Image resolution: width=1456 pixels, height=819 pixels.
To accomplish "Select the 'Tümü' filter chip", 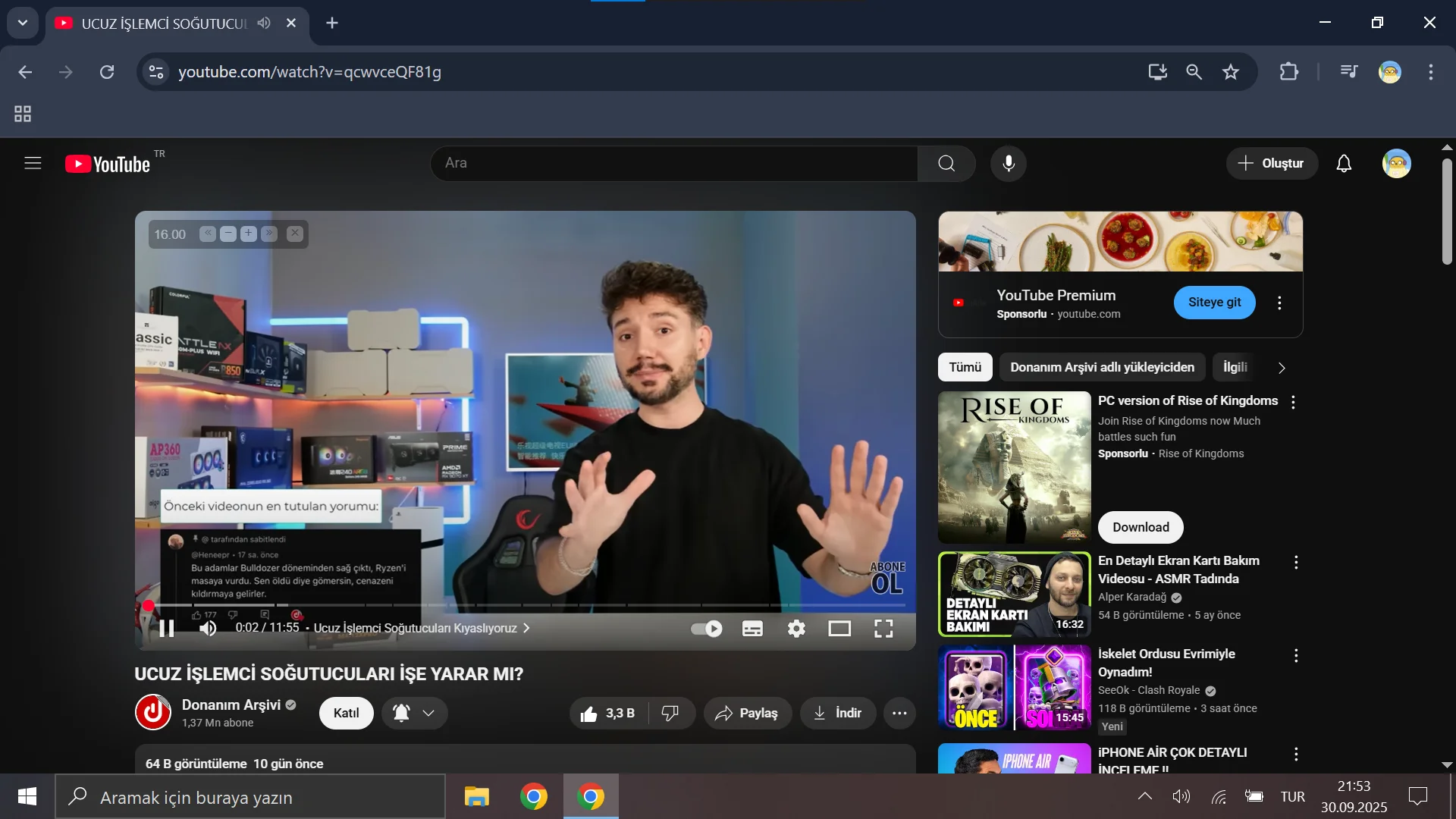I will [965, 367].
